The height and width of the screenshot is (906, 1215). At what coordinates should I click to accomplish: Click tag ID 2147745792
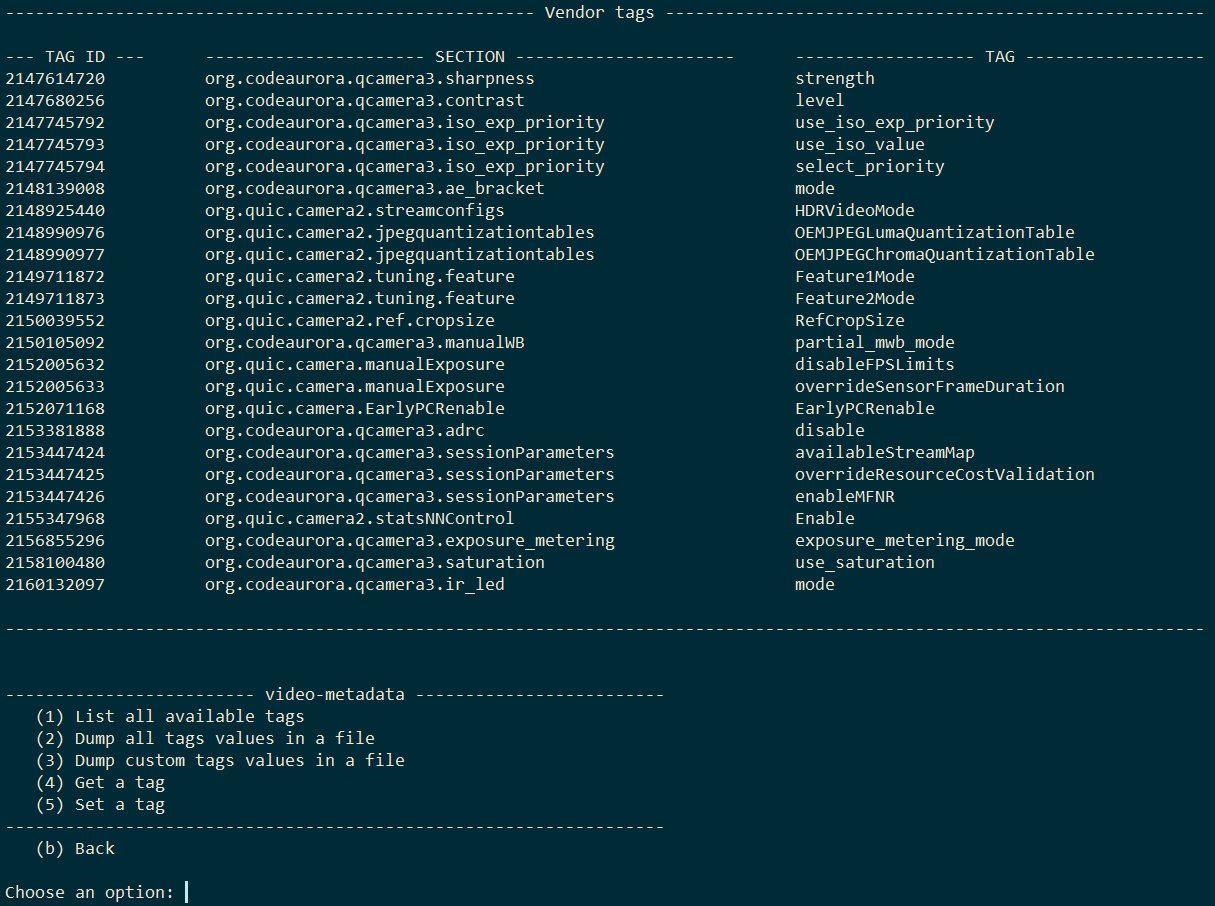tap(55, 122)
